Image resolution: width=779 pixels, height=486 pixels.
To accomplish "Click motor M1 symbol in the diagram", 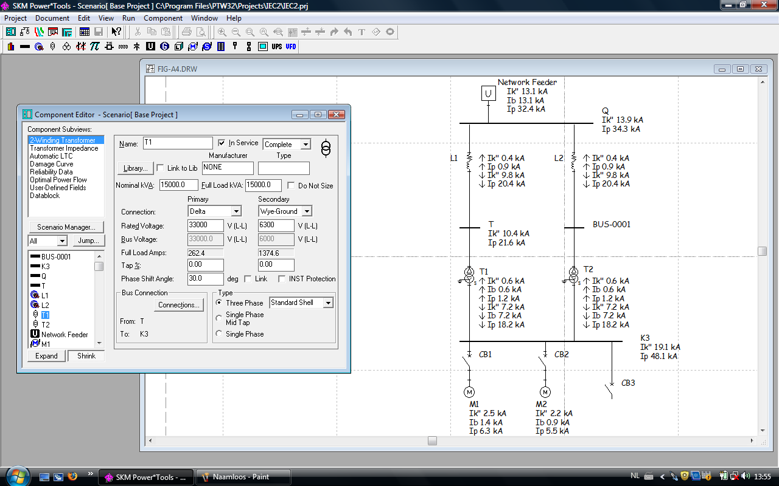I will 469,392.
